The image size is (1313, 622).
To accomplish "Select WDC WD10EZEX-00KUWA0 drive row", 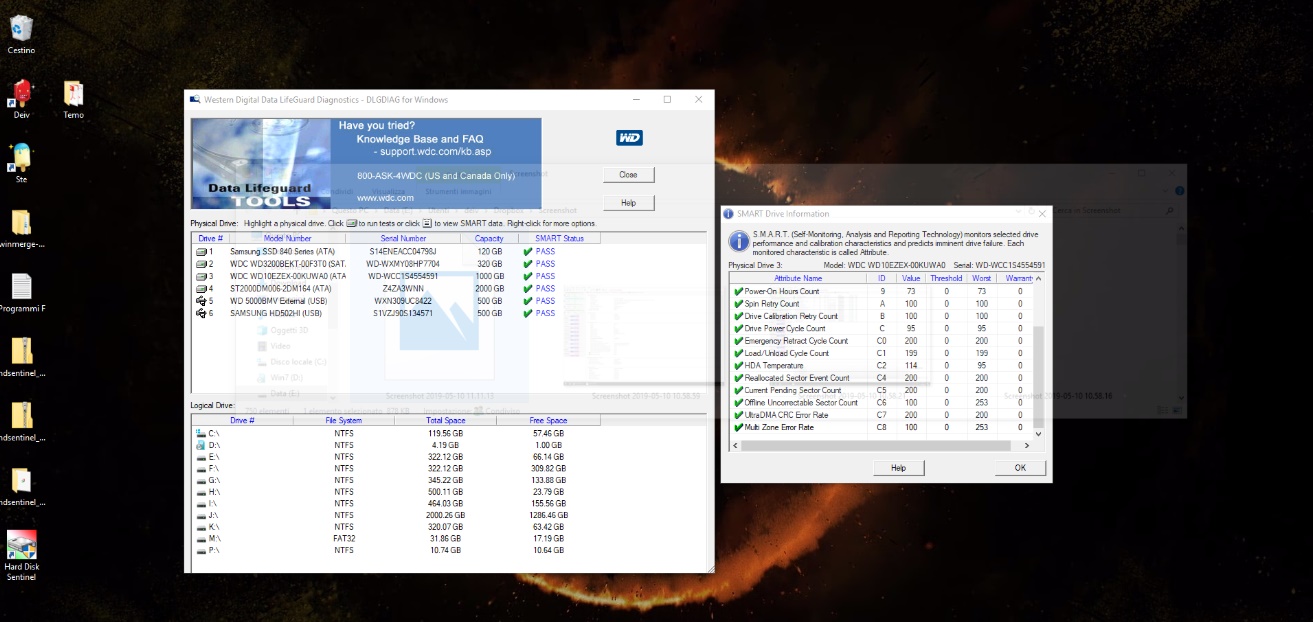I will [397, 276].
